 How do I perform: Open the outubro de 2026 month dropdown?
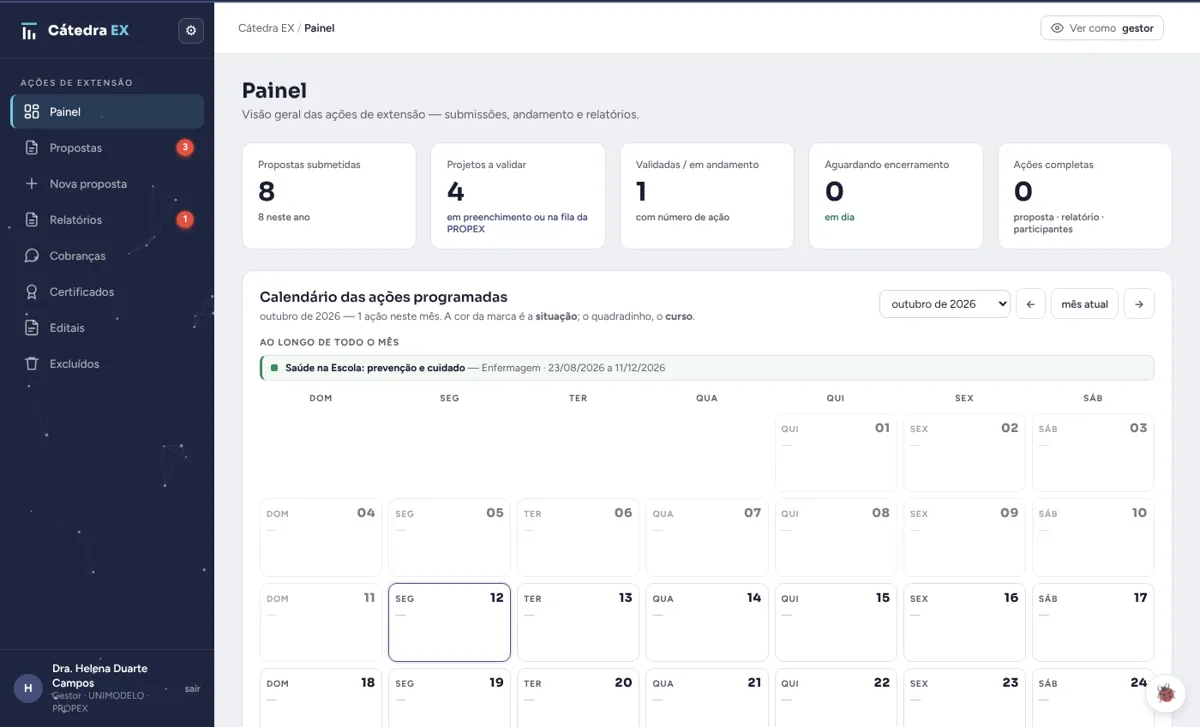point(945,304)
